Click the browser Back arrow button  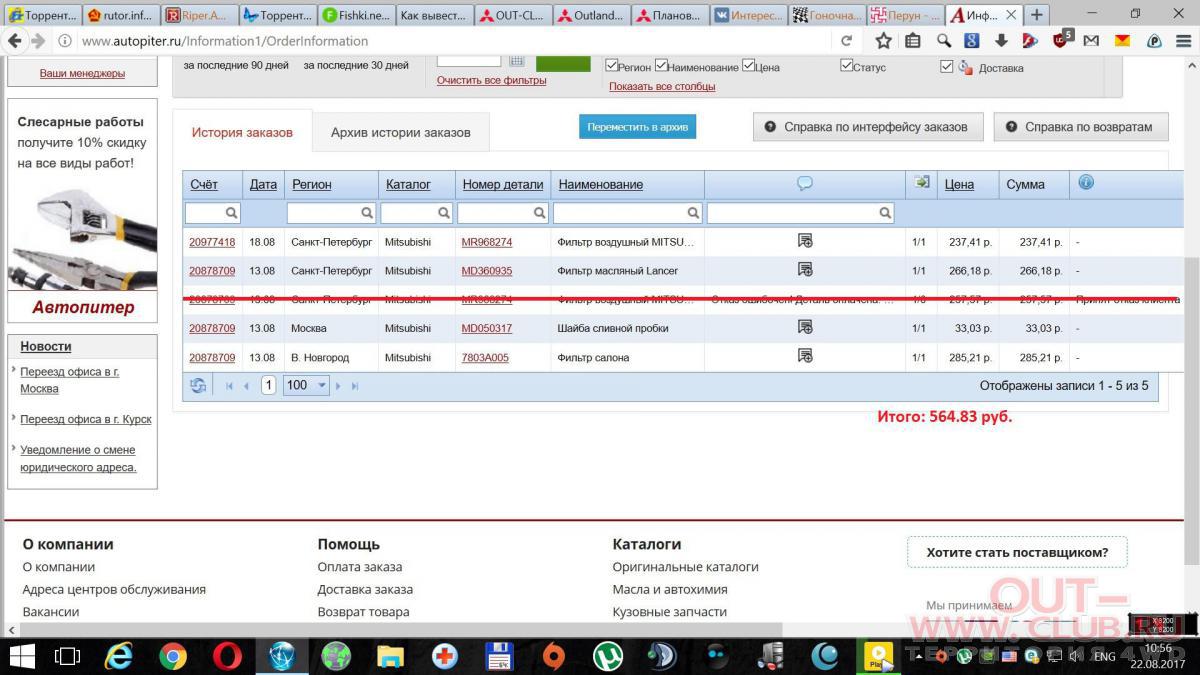click(x=15, y=41)
